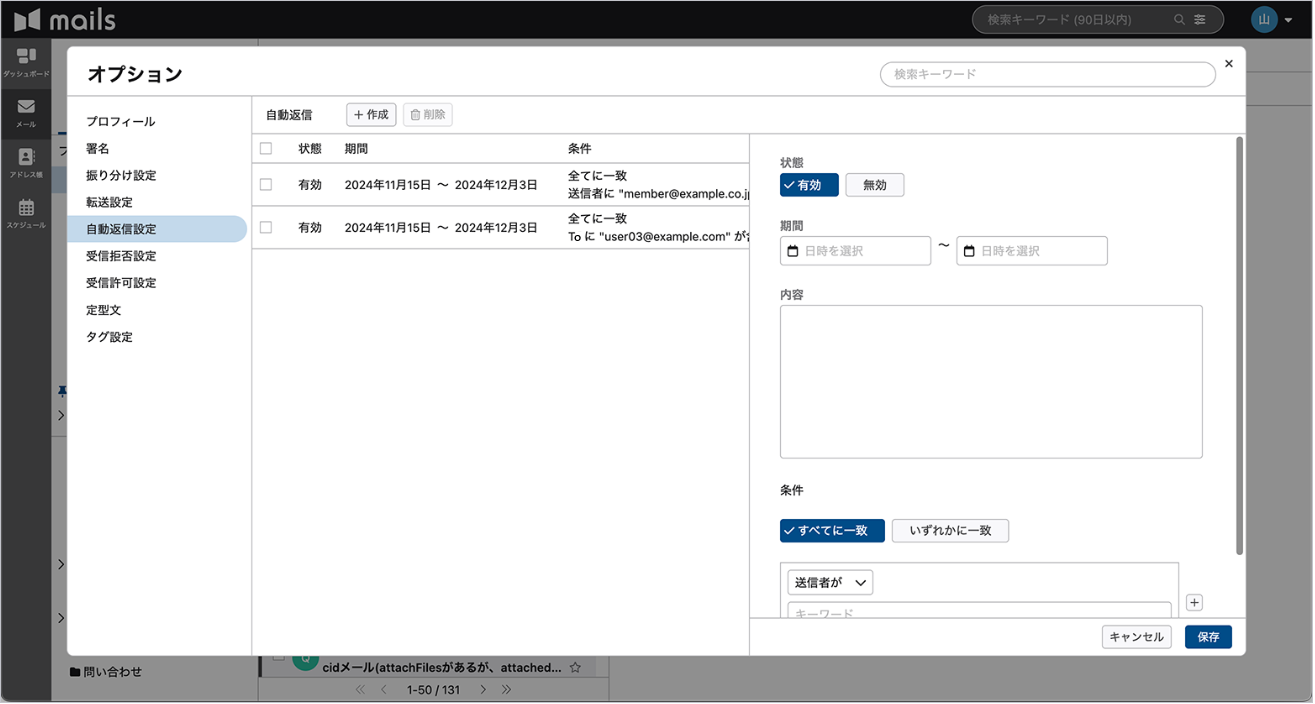Screen dimensions: 1315x704
Task: Click the 保存 button
Action: coord(1207,637)
